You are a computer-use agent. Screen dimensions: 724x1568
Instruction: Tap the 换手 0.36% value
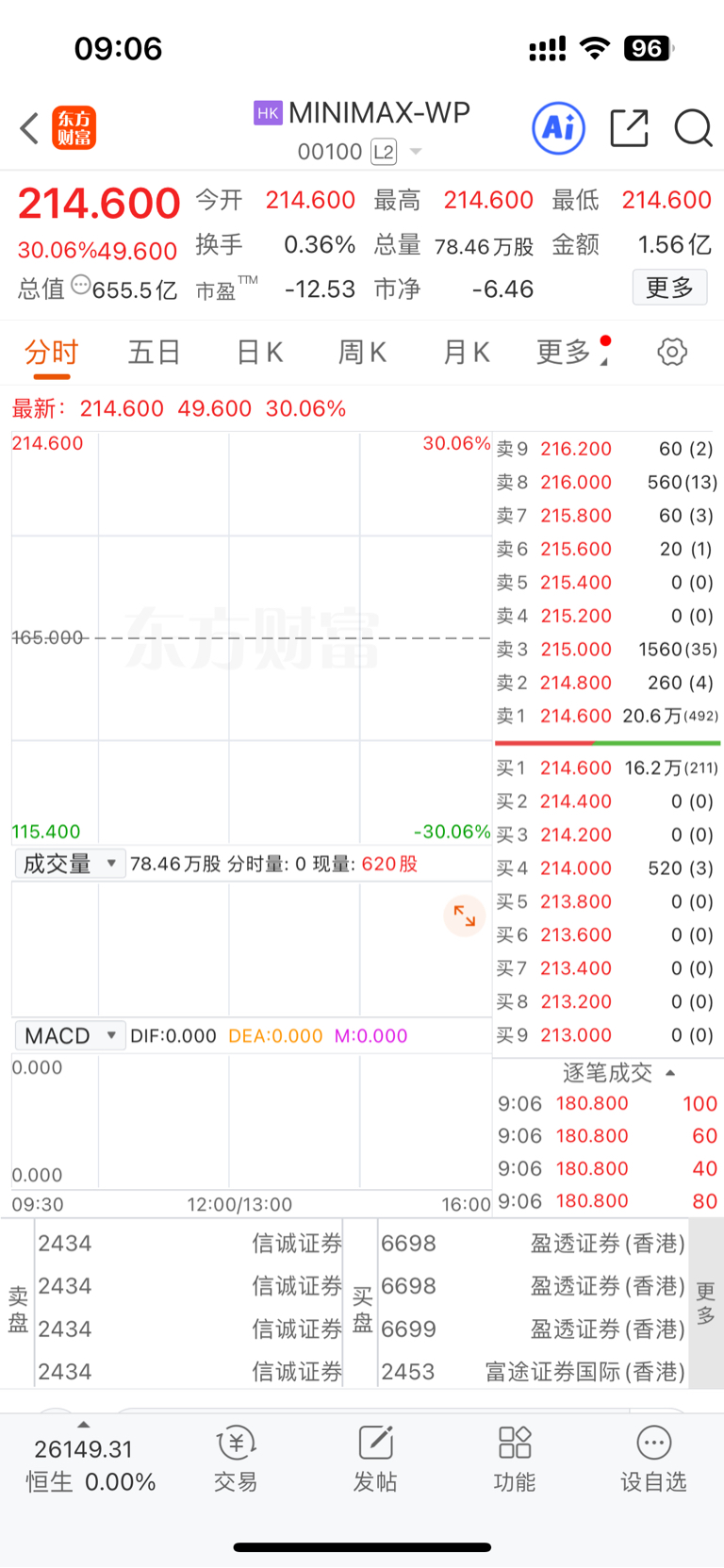pyautogui.click(x=275, y=245)
